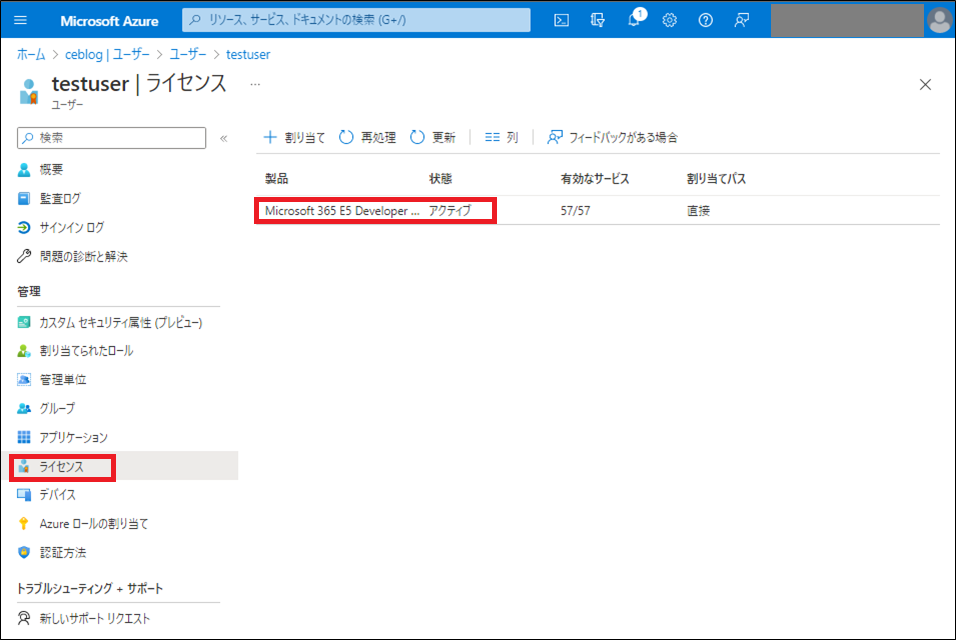956x640 pixels.
Task: Click the Microsoft Azure logo text
Action: click(x=109, y=21)
